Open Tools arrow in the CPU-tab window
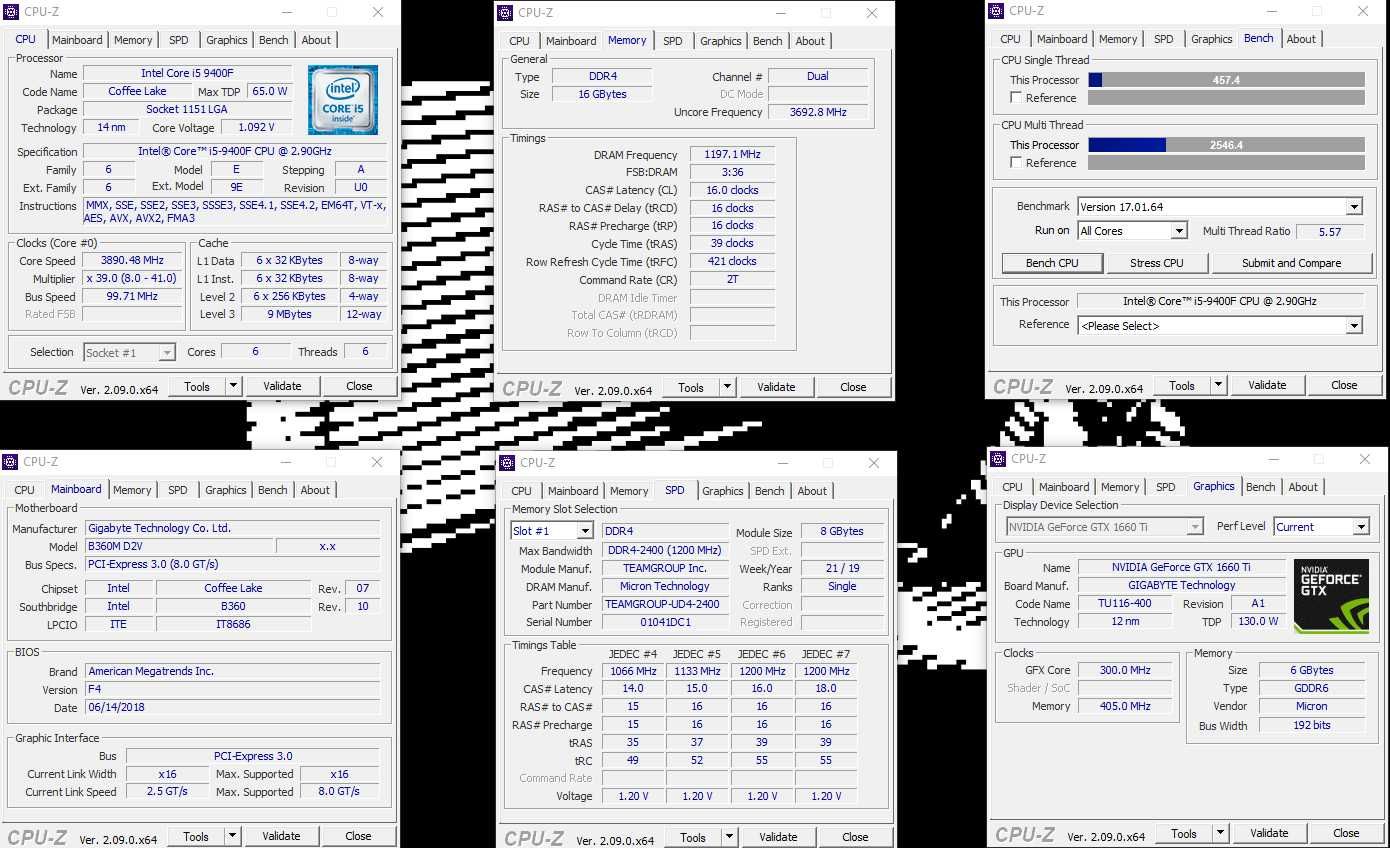 pyautogui.click(x=233, y=387)
